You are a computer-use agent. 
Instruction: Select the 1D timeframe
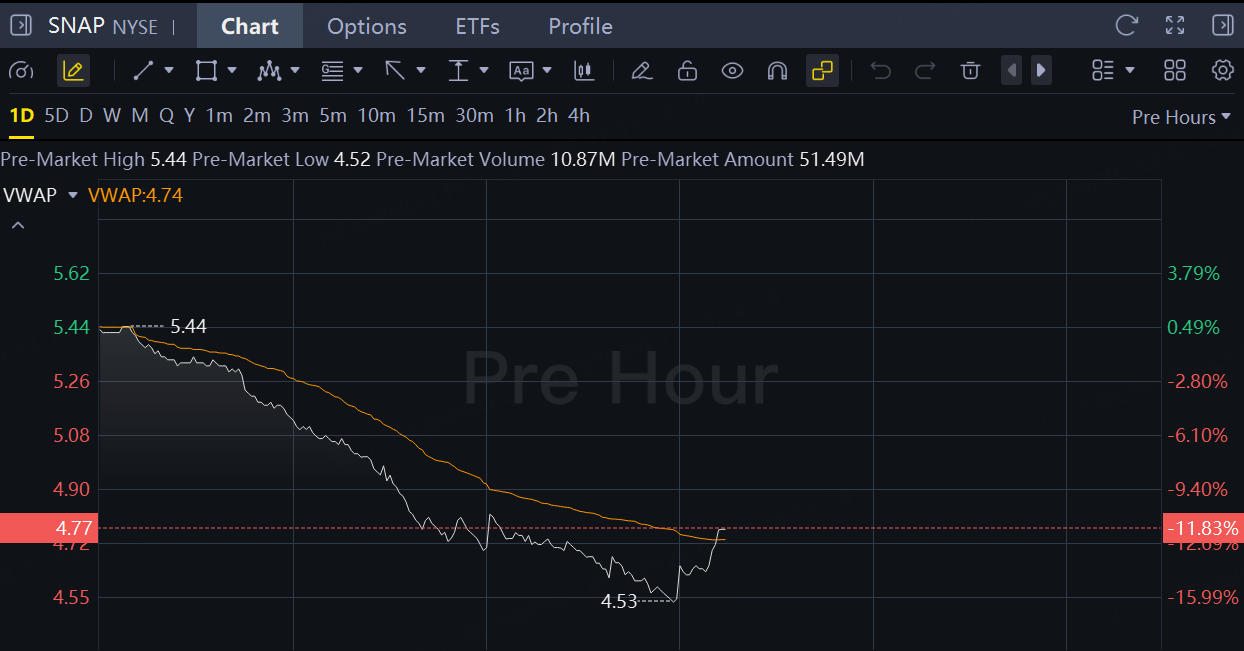click(22, 116)
